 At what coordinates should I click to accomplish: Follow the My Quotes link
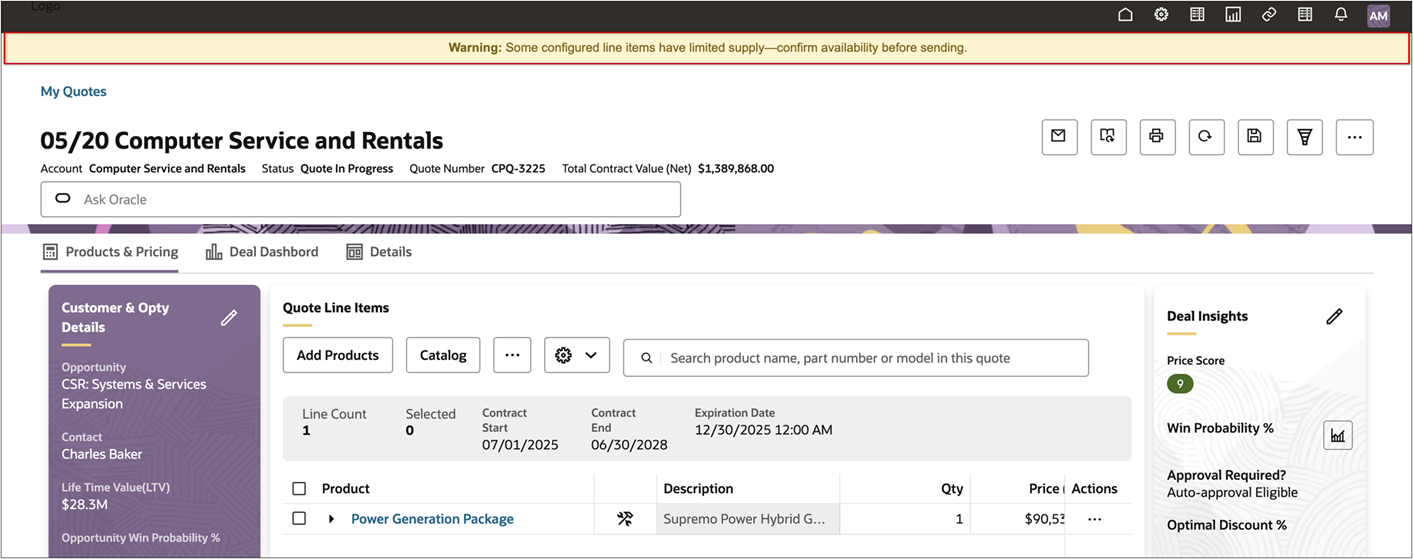[x=73, y=91]
